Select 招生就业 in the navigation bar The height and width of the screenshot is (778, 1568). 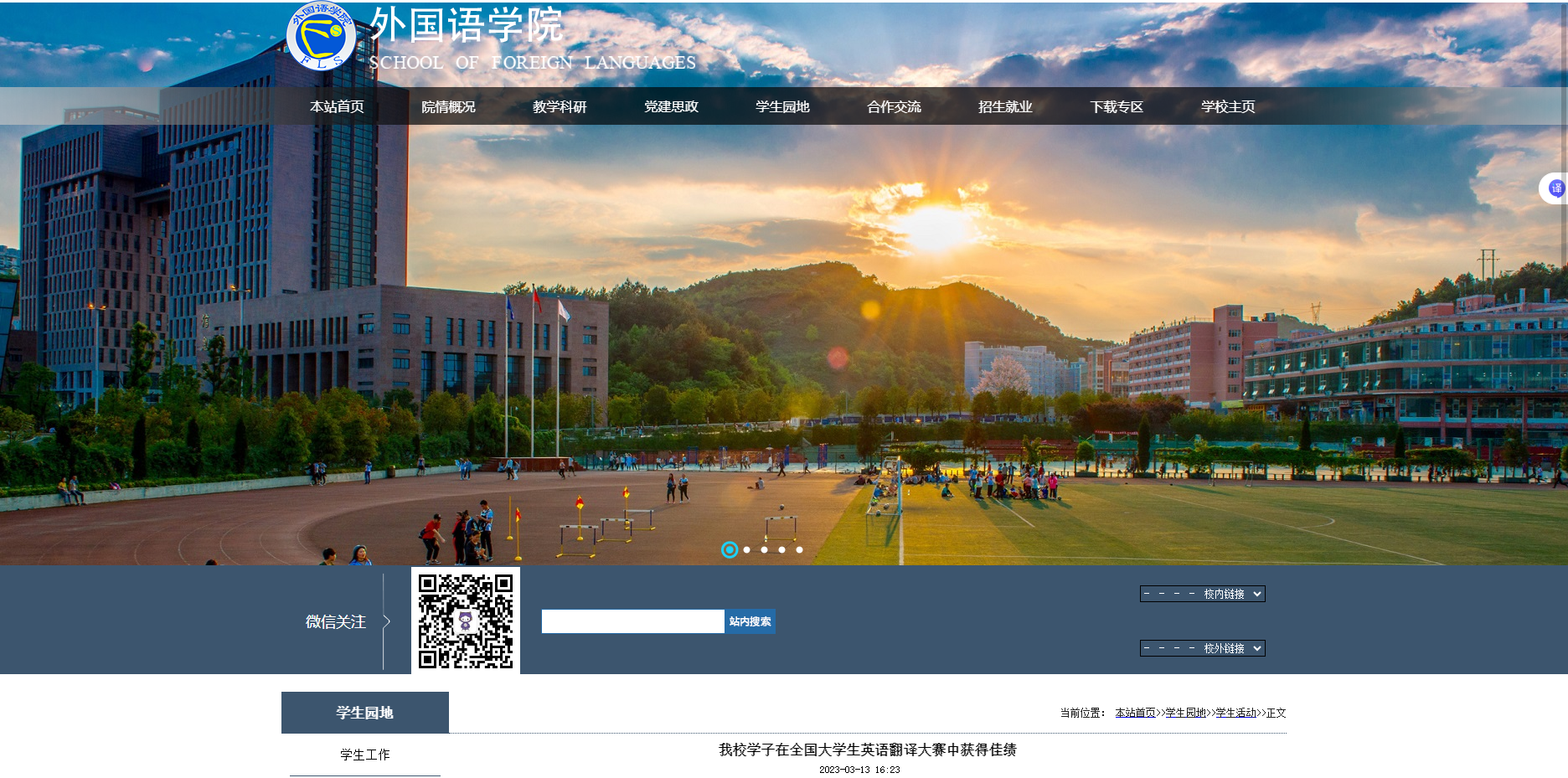point(1005,106)
